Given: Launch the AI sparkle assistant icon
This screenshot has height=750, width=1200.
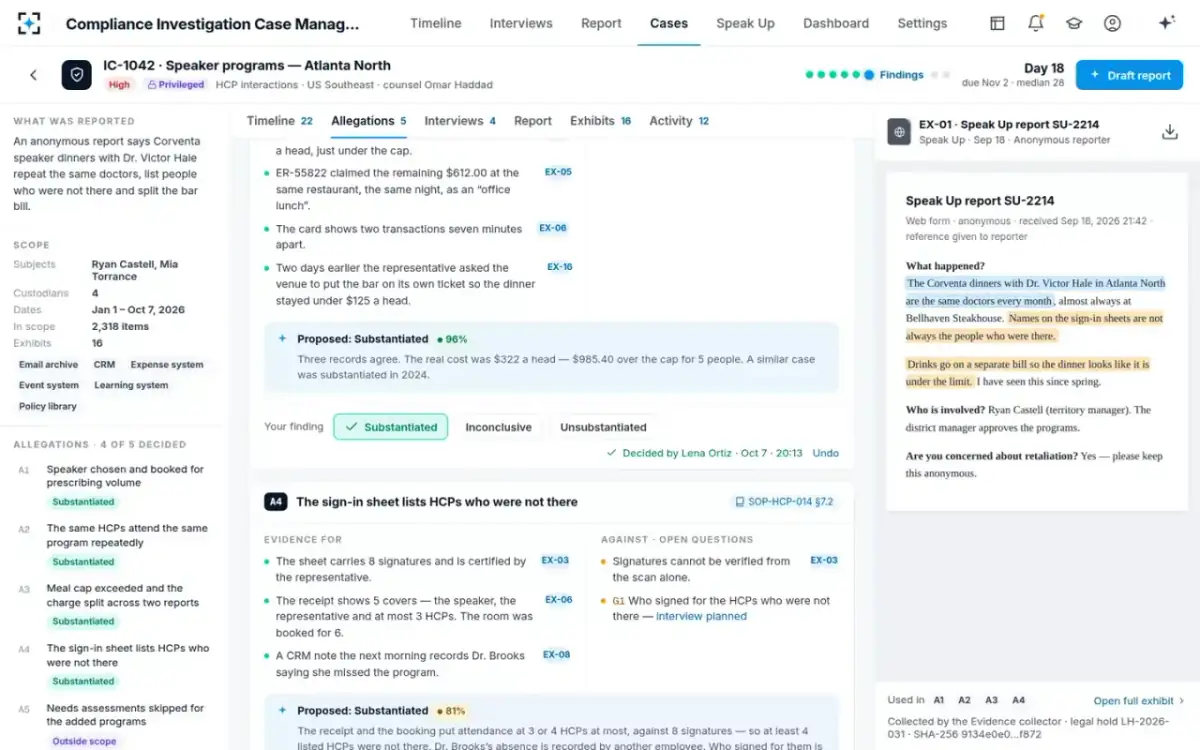Looking at the screenshot, I should coord(1166,23).
